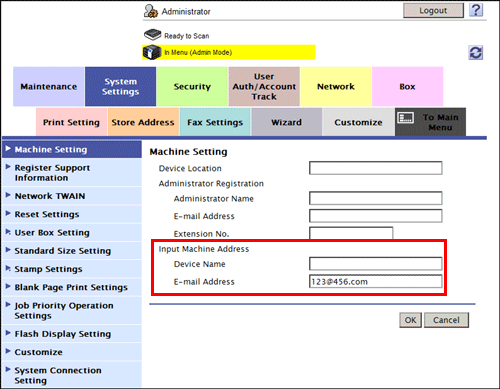This screenshot has width=500, height=389.
Task: Click the Ready to Scan scanner icon
Action: pos(153,35)
